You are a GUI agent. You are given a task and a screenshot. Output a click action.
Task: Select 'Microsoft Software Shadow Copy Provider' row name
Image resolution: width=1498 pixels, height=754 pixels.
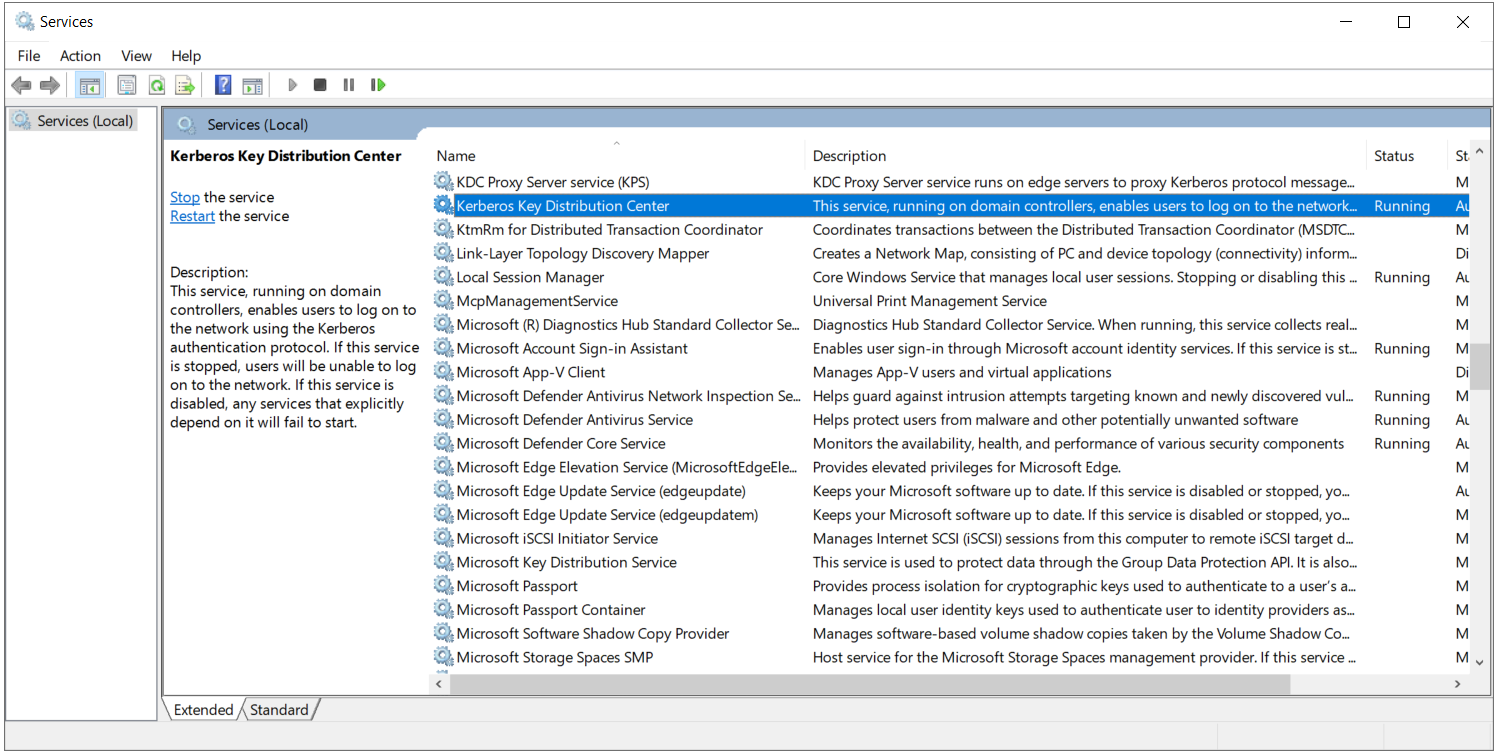pyautogui.click(x=593, y=633)
